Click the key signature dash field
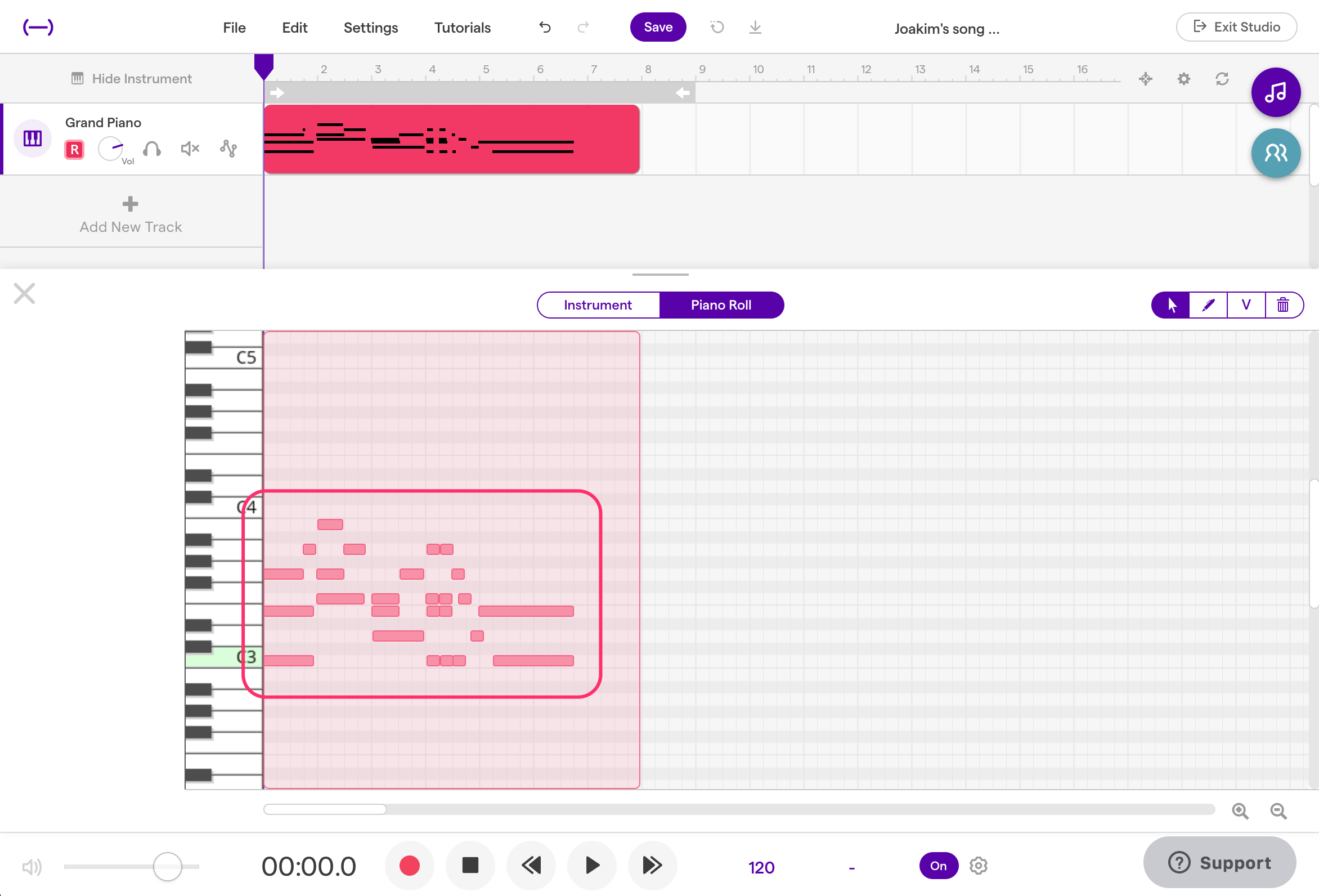The height and width of the screenshot is (896, 1319). (851, 867)
